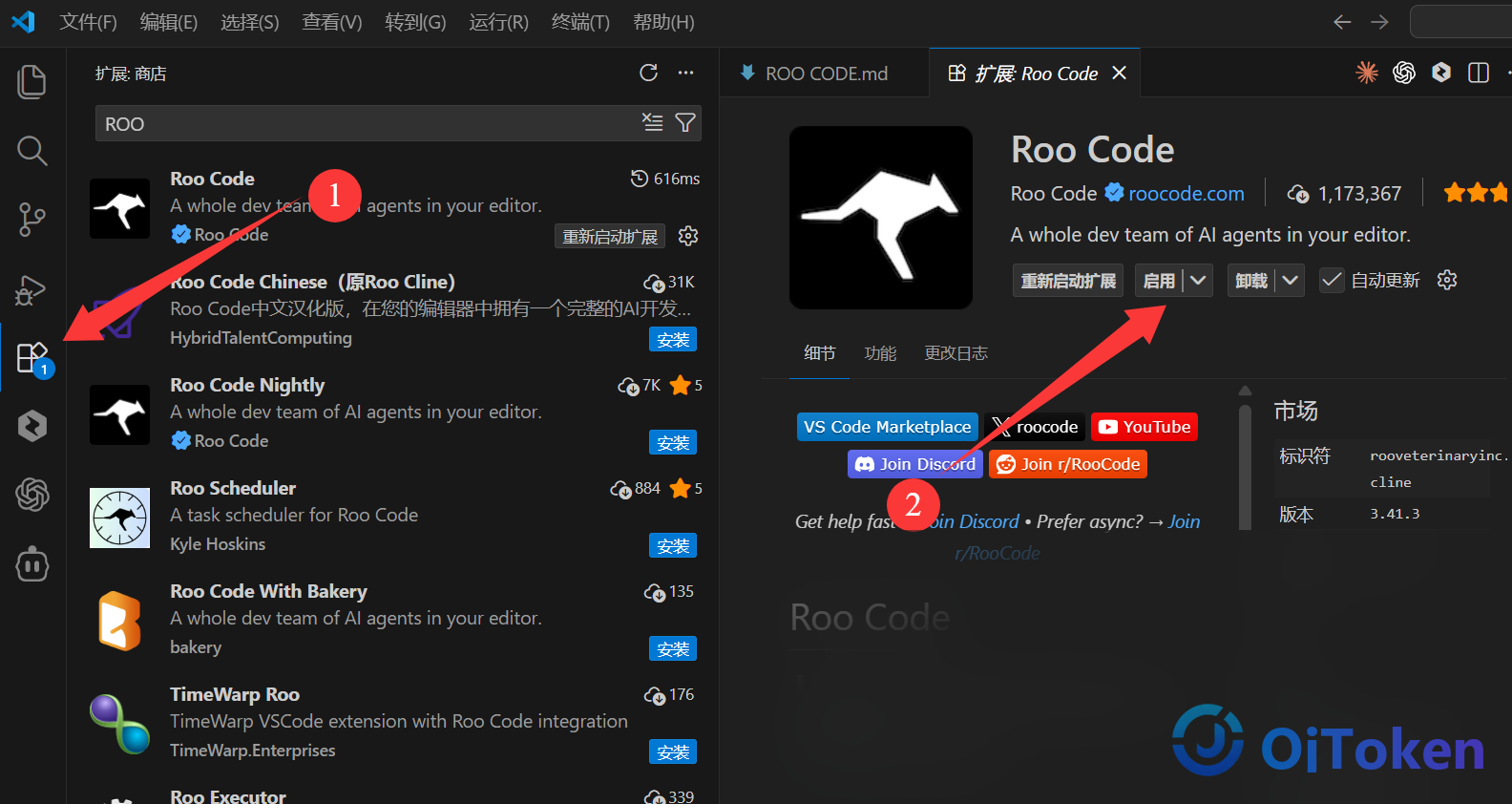This screenshot has height=804, width=1512.
Task: Click the hexagon icon in editor toolbar
Action: click(1441, 73)
